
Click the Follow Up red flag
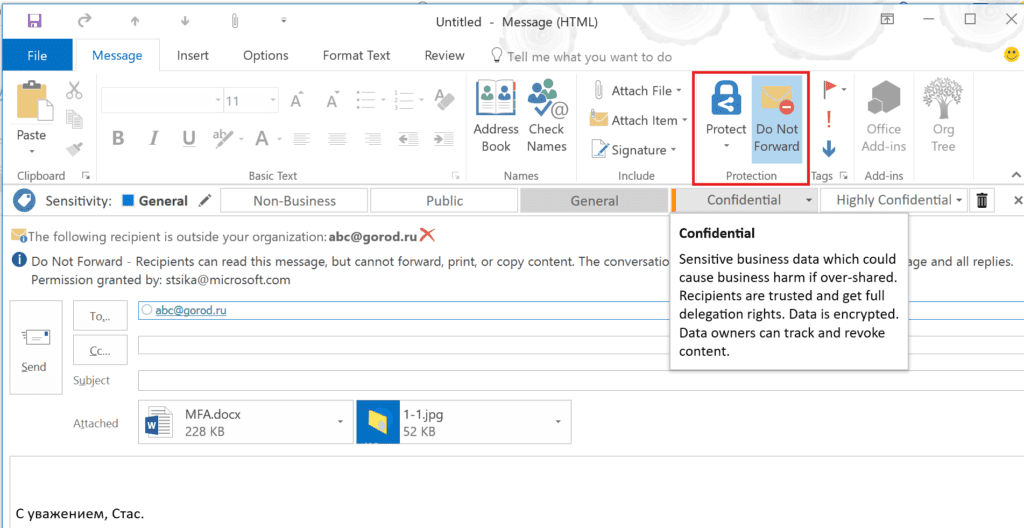click(830, 90)
